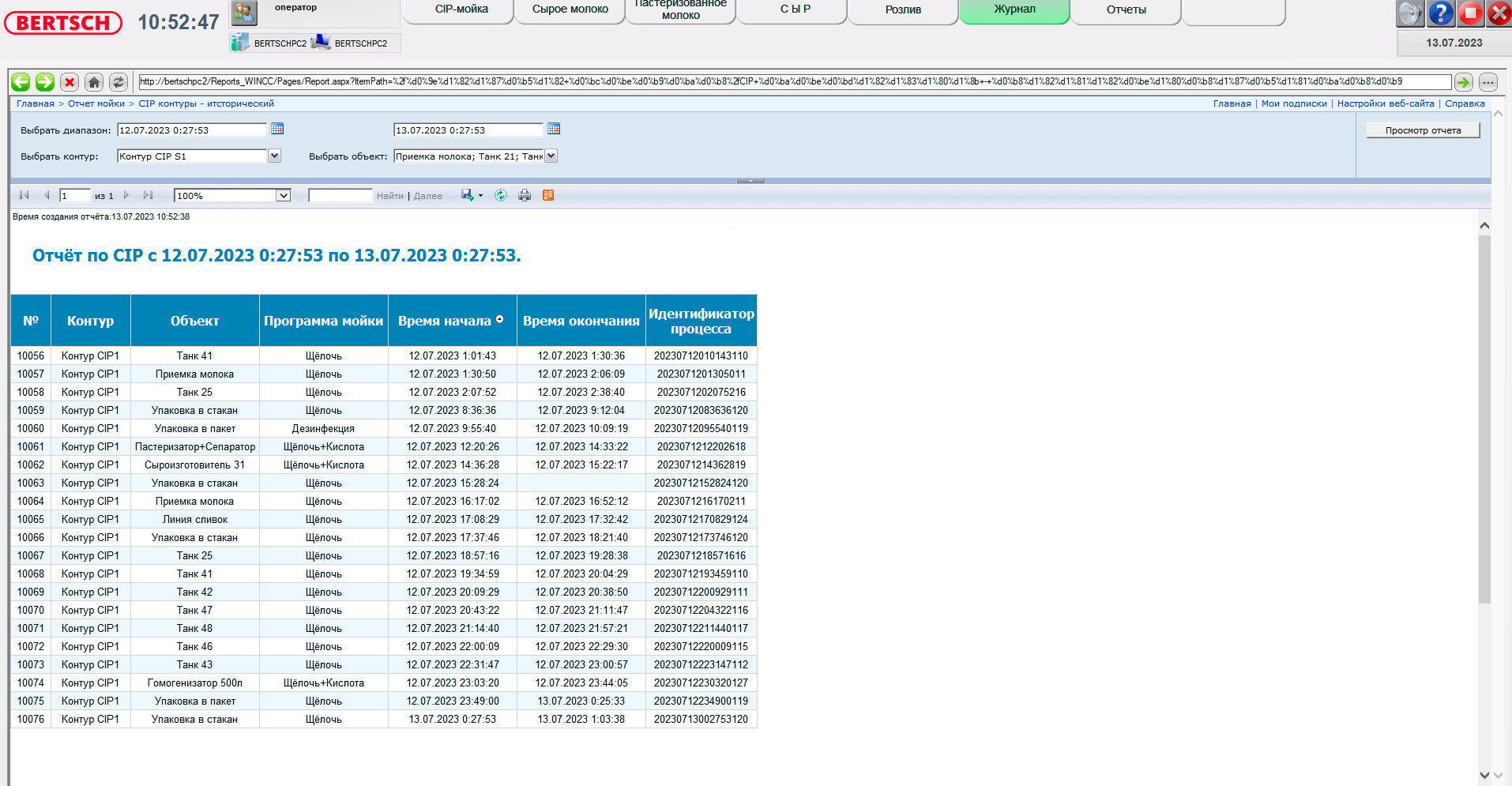Image resolution: width=1512 pixels, height=786 pixels.
Task: Print the report
Action: click(525, 195)
